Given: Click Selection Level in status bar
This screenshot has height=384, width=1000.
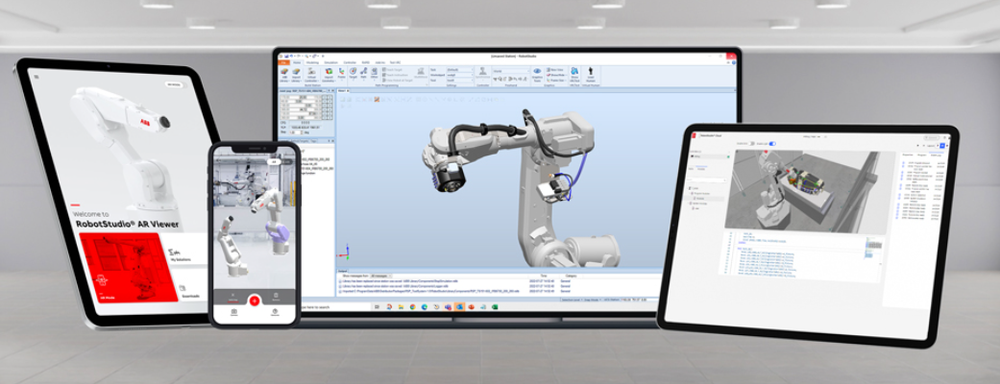Looking at the screenshot, I should (571, 300).
